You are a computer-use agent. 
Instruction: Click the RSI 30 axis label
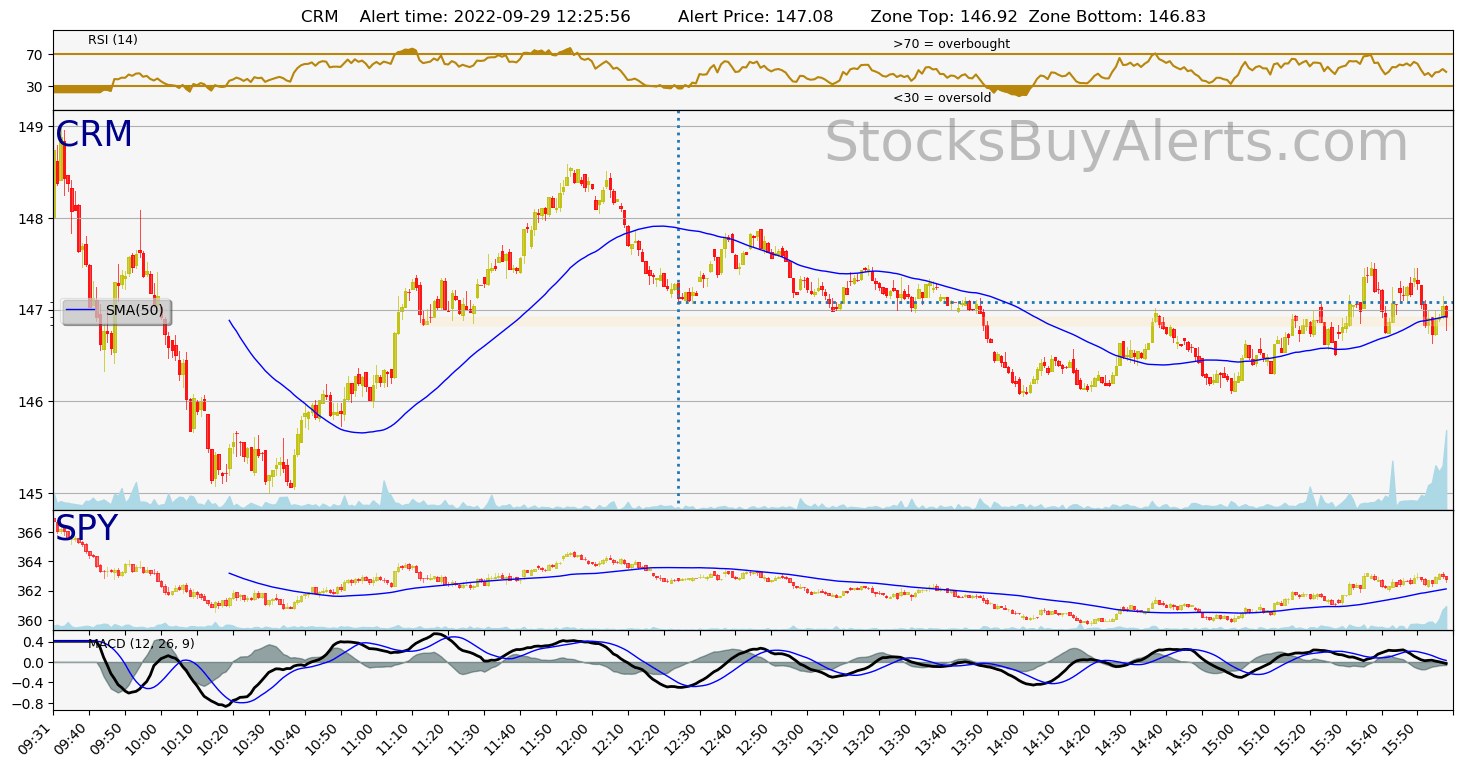pyautogui.click(x=34, y=87)
